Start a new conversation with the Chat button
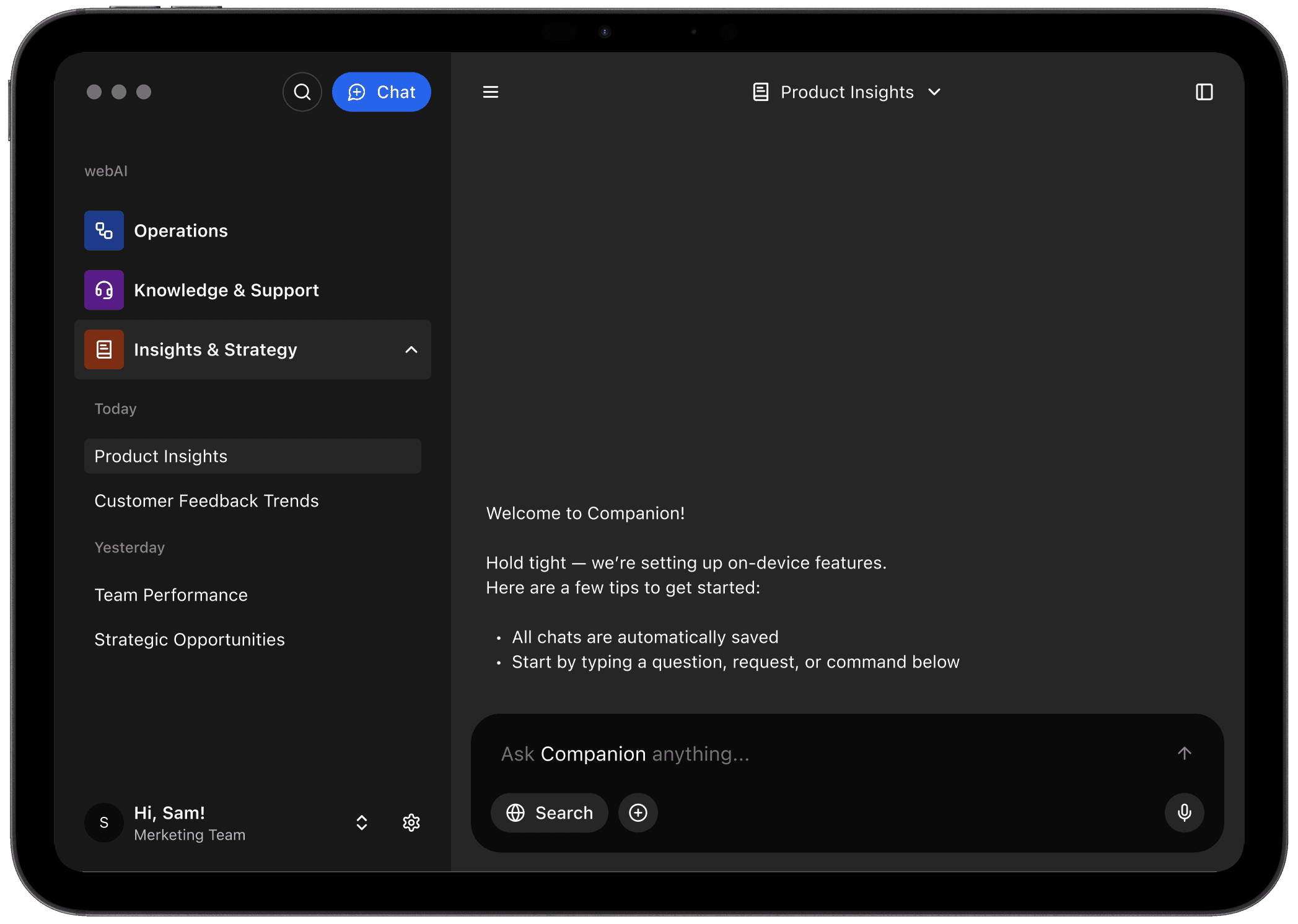The width and height of the screenshot is (1298, 924). click(x=382, y=92)
